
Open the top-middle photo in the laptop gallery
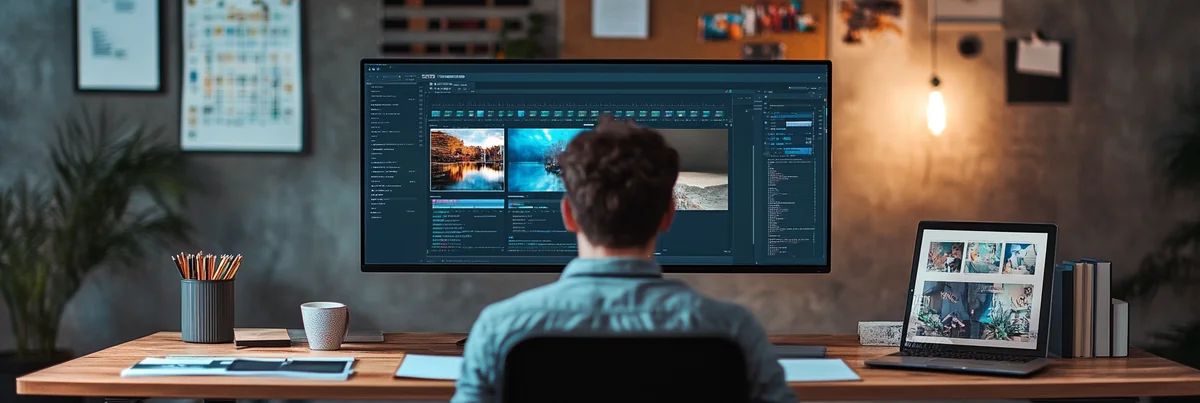tap(982, 258)
